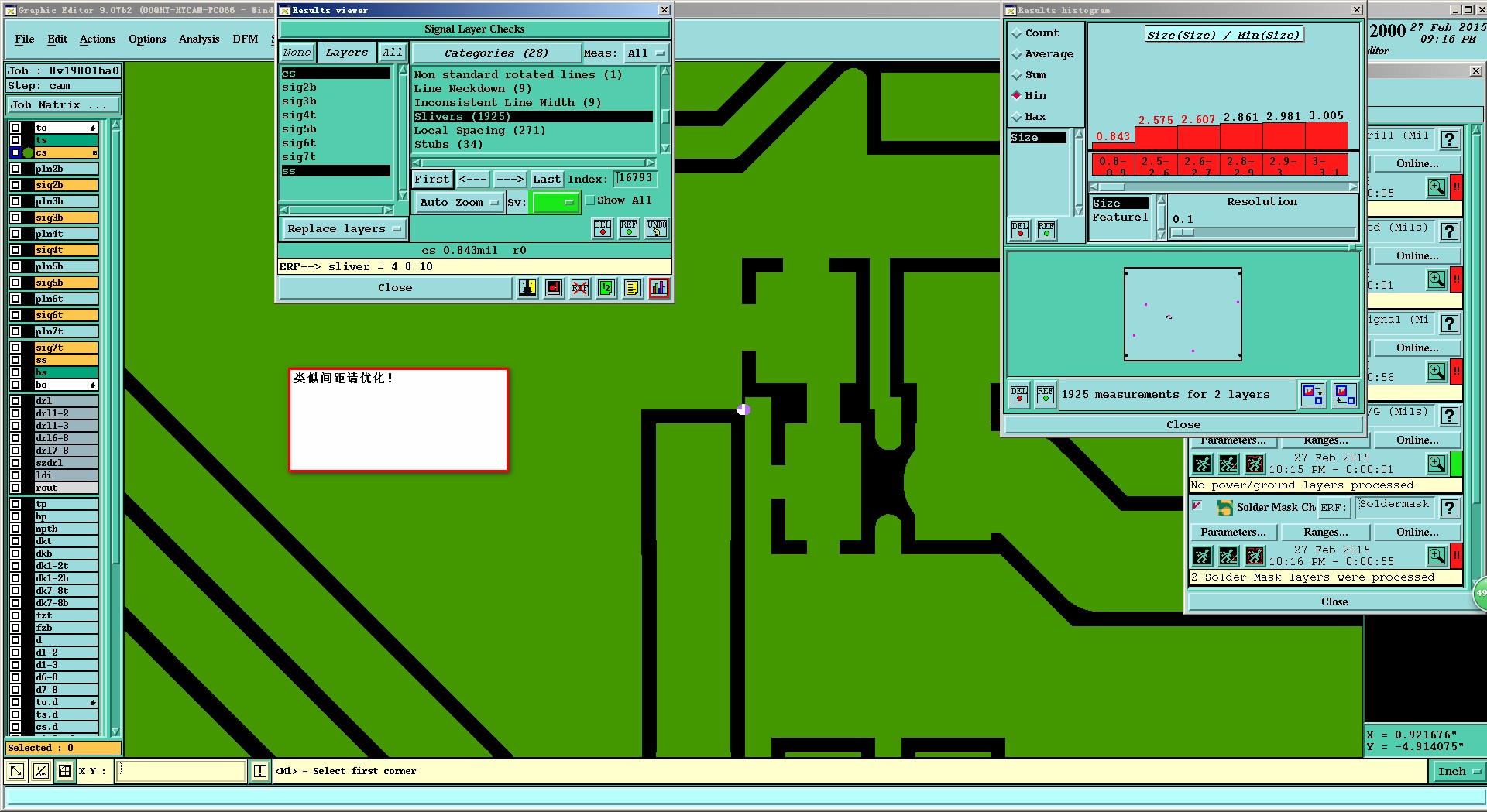The width and height of the screenshot is (1487, 812).
Task: Click the first runner icon in power/ground row
Action: (x=1202, y=464)
